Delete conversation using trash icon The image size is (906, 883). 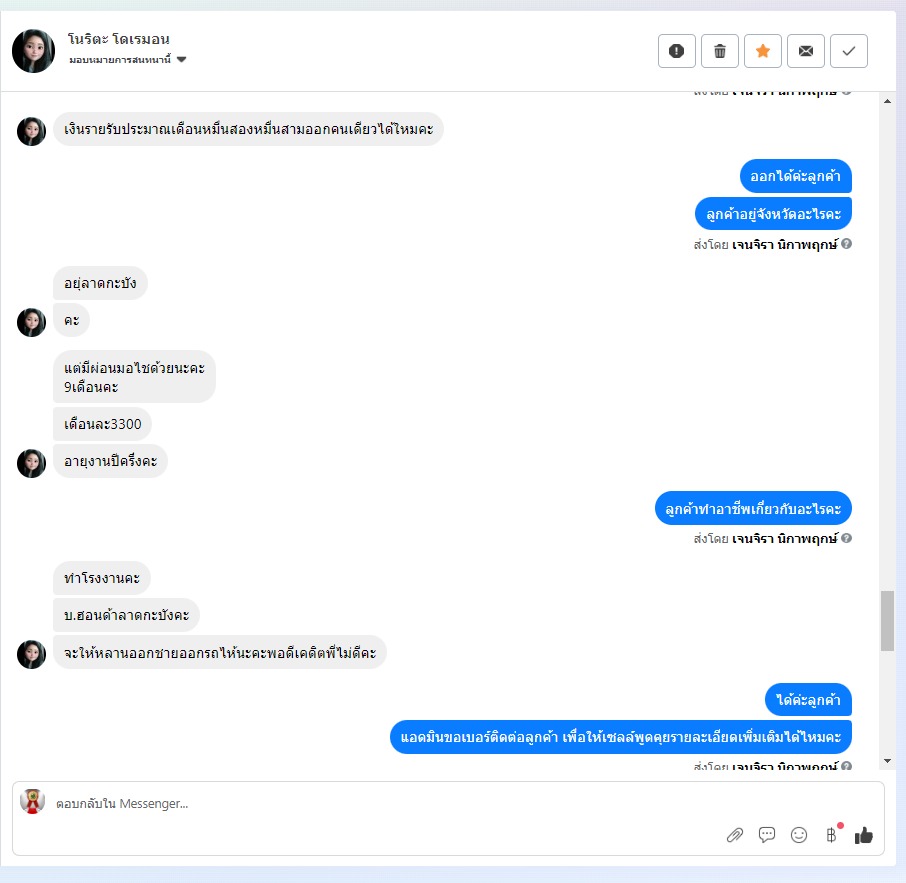(719, 51)
